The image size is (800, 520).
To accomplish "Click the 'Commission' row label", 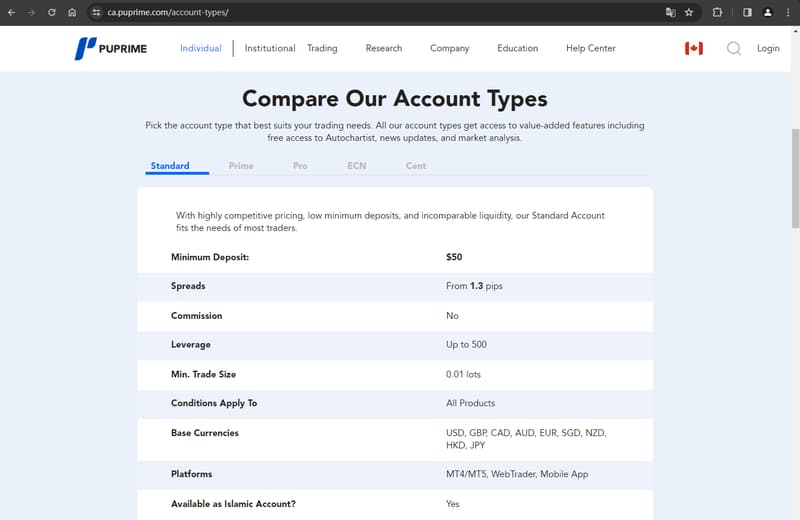I will click(196, 315).
